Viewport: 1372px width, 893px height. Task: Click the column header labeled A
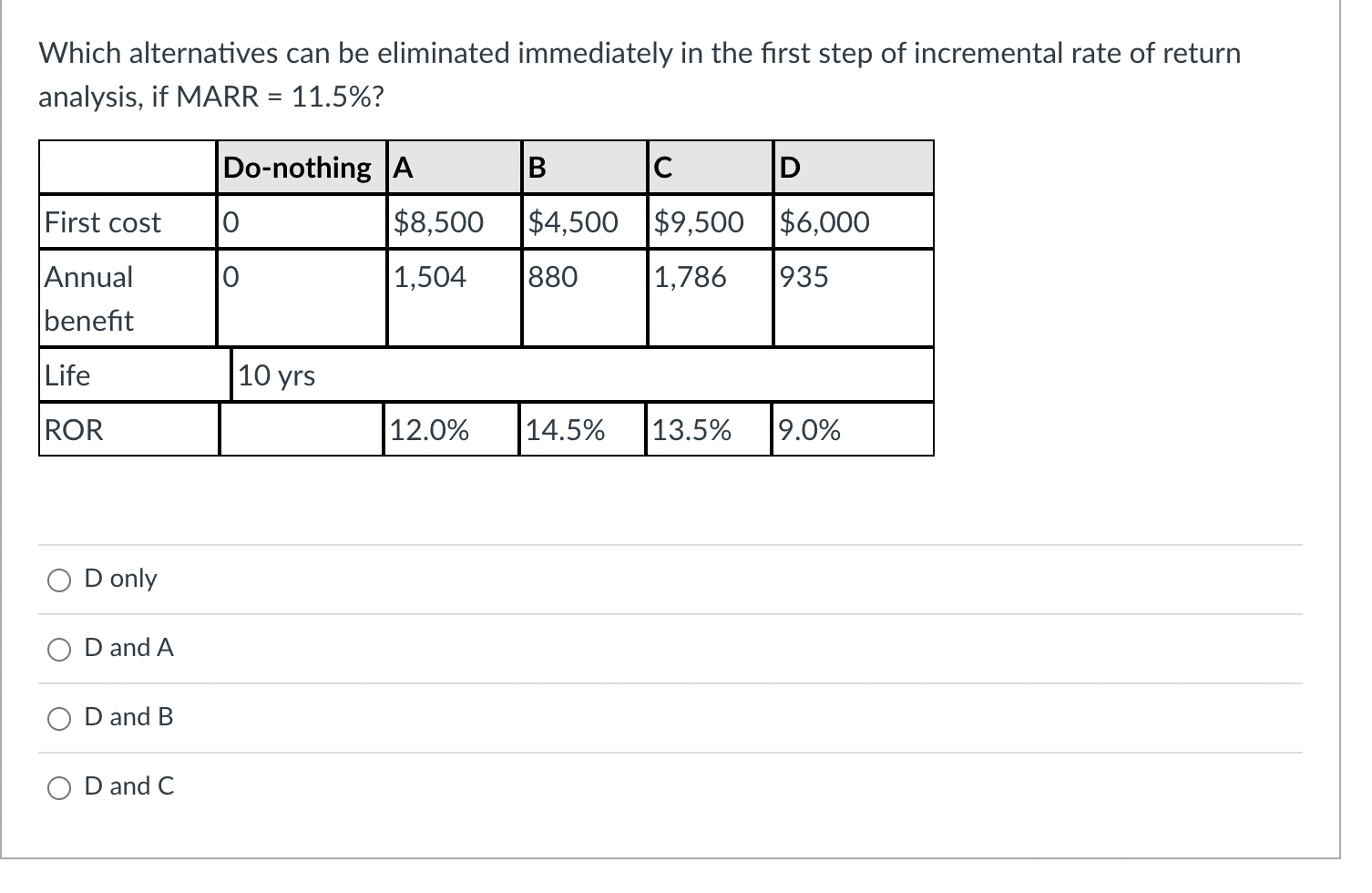coord(403,167)
